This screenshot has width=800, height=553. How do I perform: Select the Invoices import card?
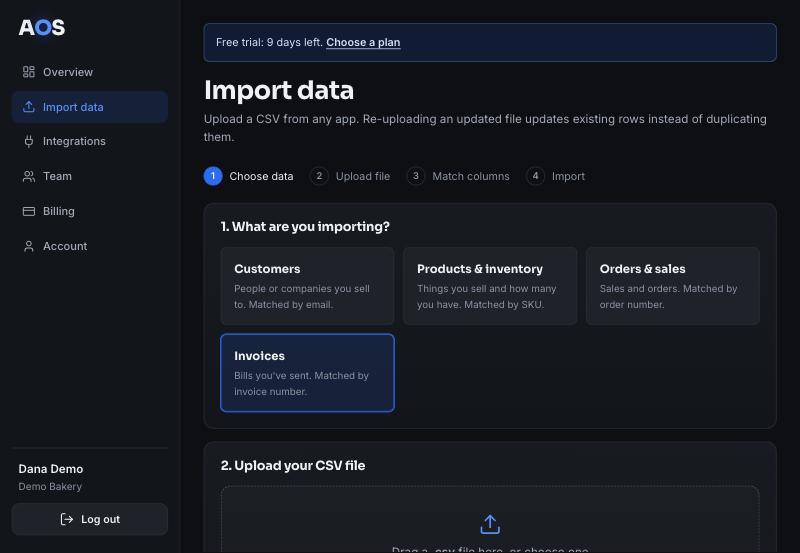coord(307,373)
